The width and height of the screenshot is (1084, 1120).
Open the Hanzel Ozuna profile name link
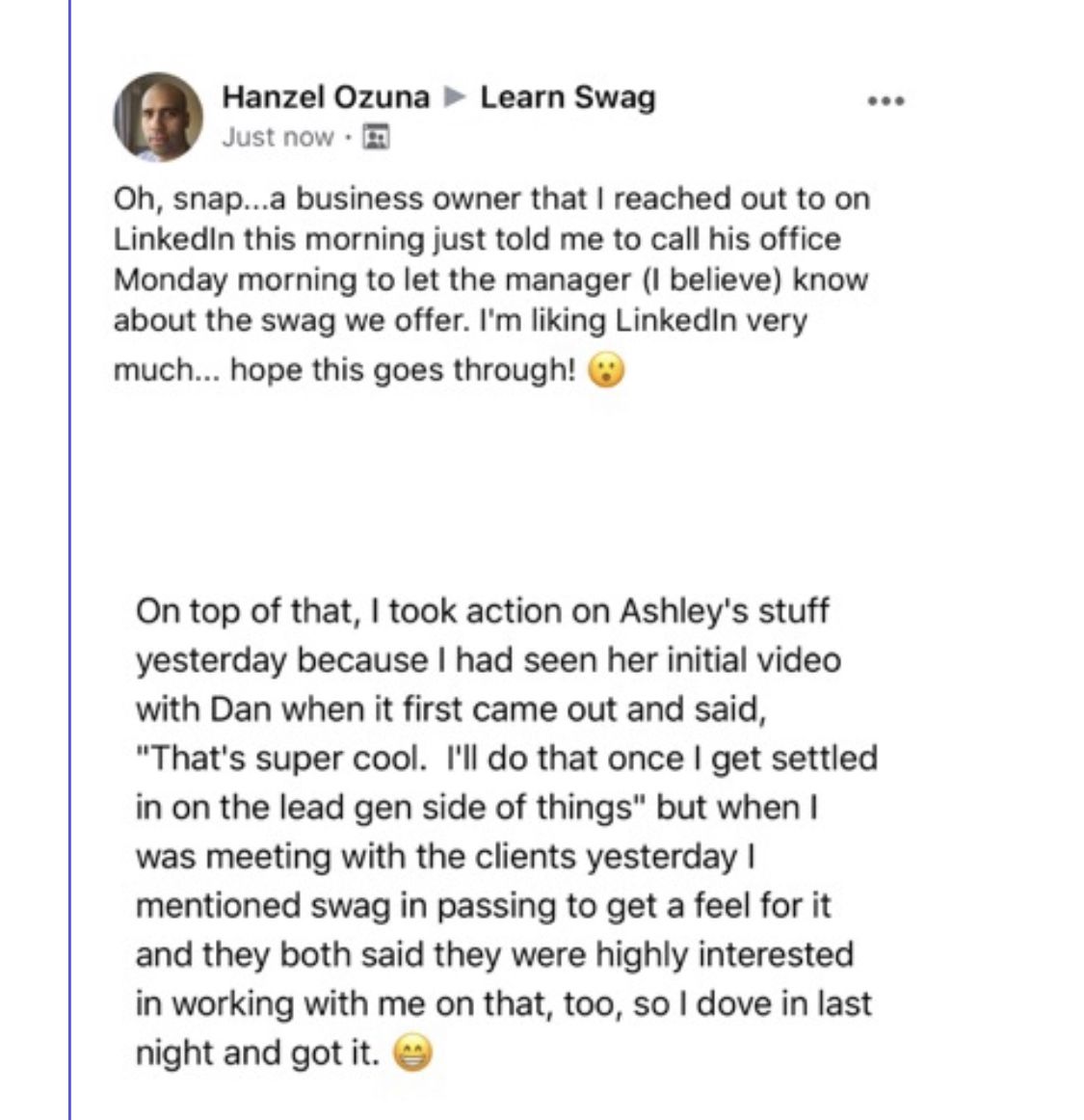click(326, 97)
